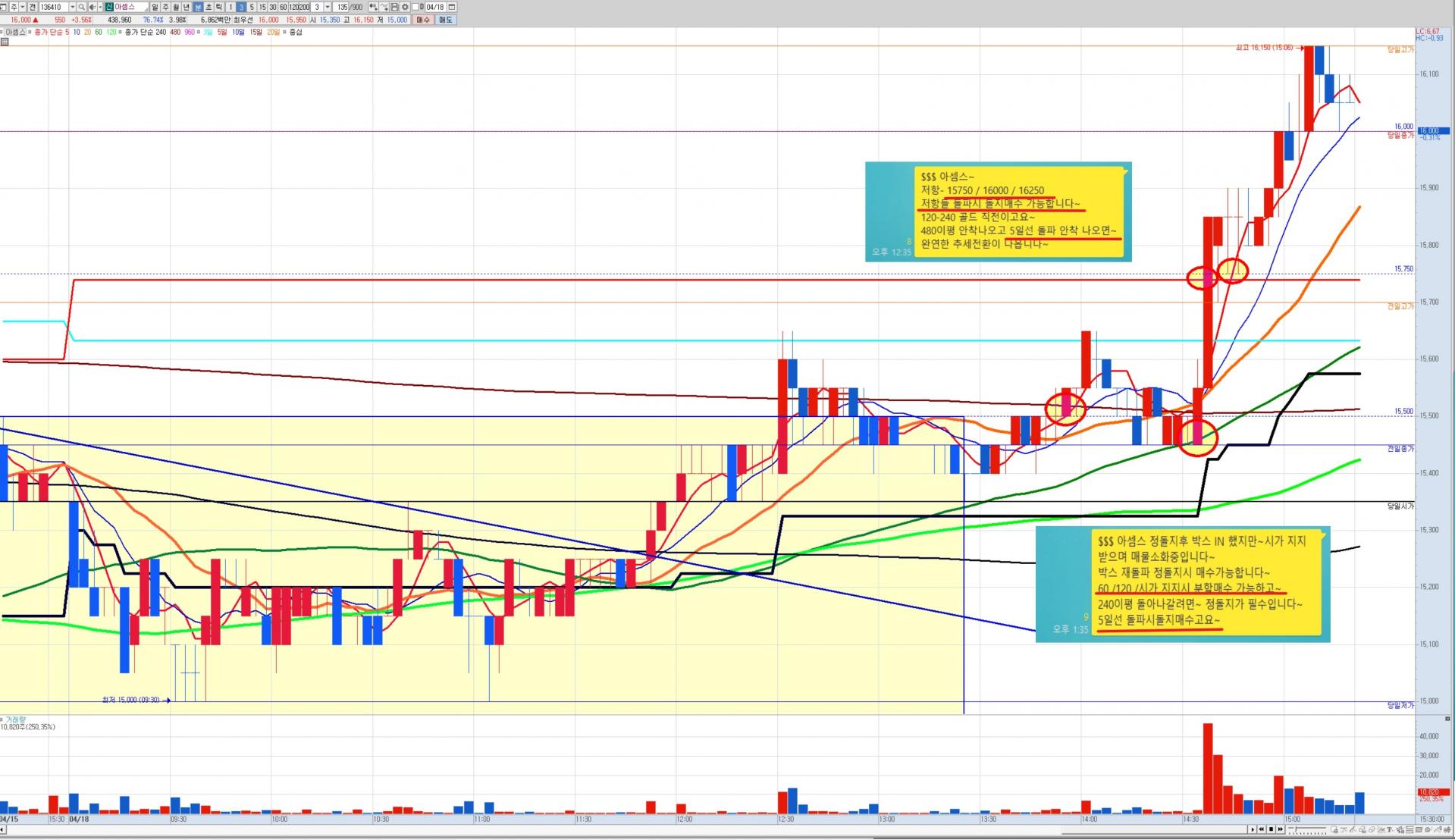
Task: Select the 틱 (tick) chart period
Action: 219,7
